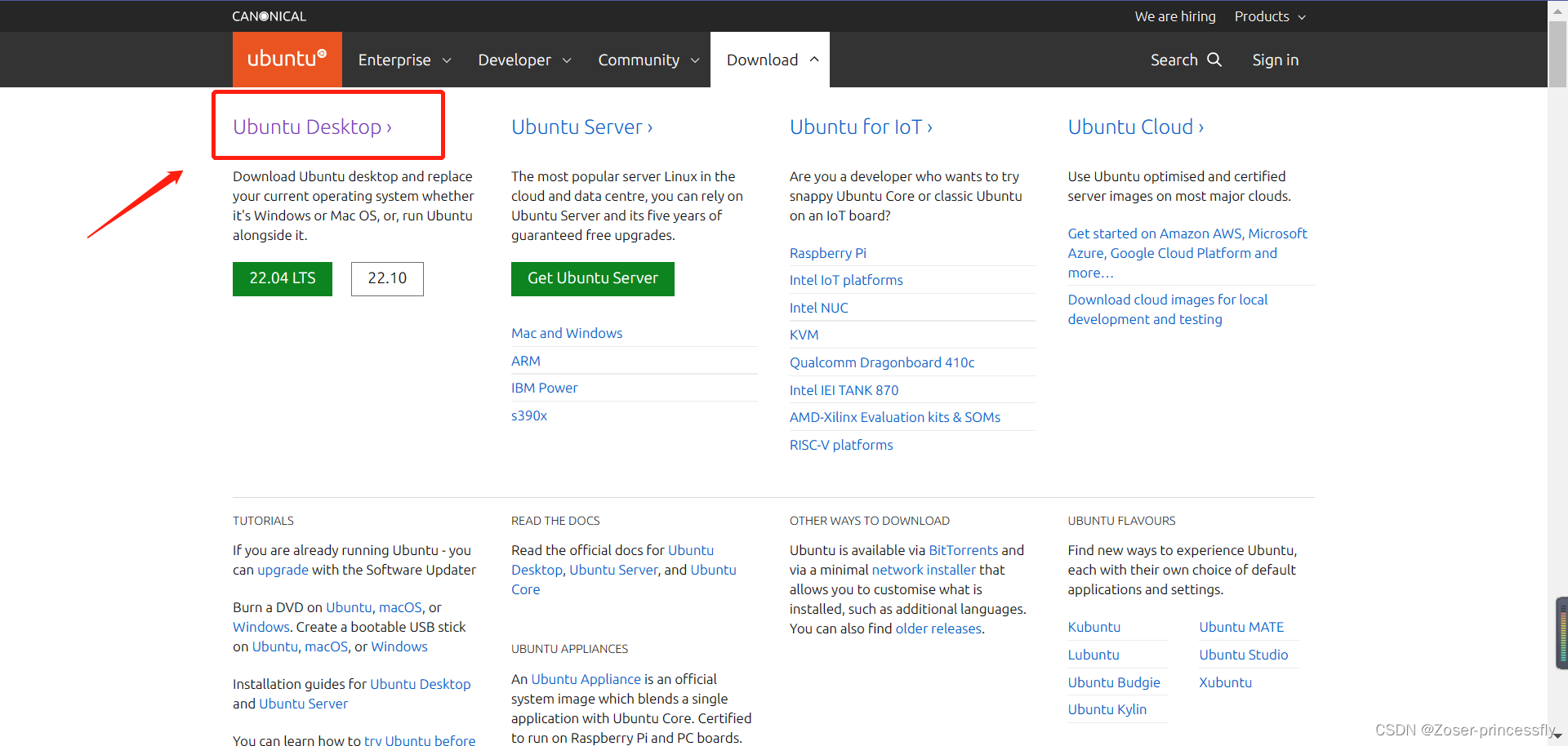Screen dimensions: 1568x746
Task: Open the Intel IEI TANK 870 link
Action: (x=844, y=390)
